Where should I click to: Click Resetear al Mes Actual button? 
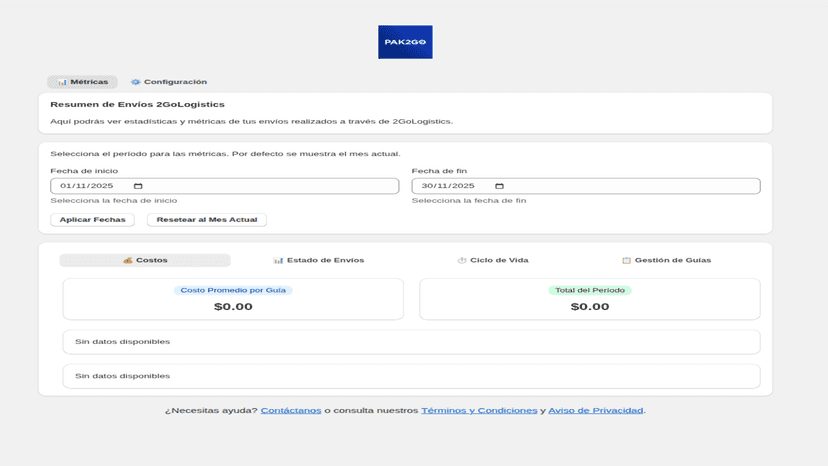click(x=207, y=219)
